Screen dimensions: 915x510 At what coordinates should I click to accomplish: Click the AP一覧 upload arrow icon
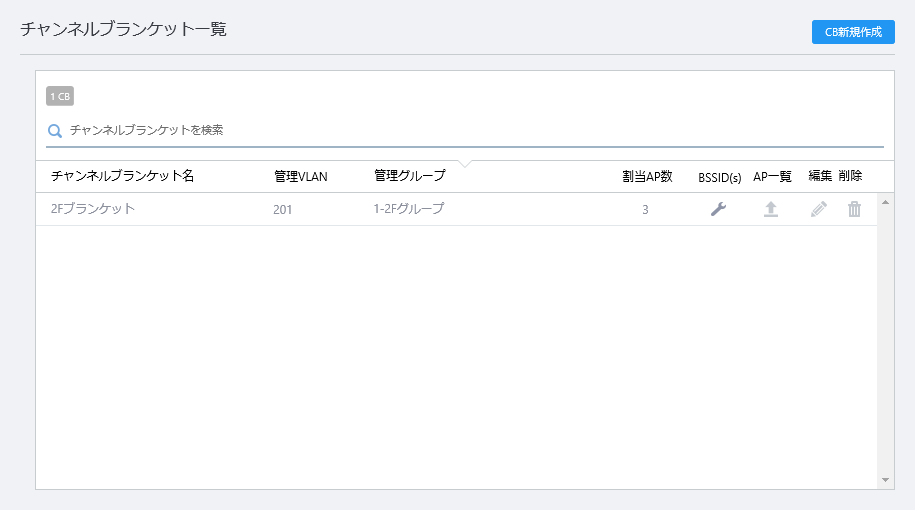point(771,209)
